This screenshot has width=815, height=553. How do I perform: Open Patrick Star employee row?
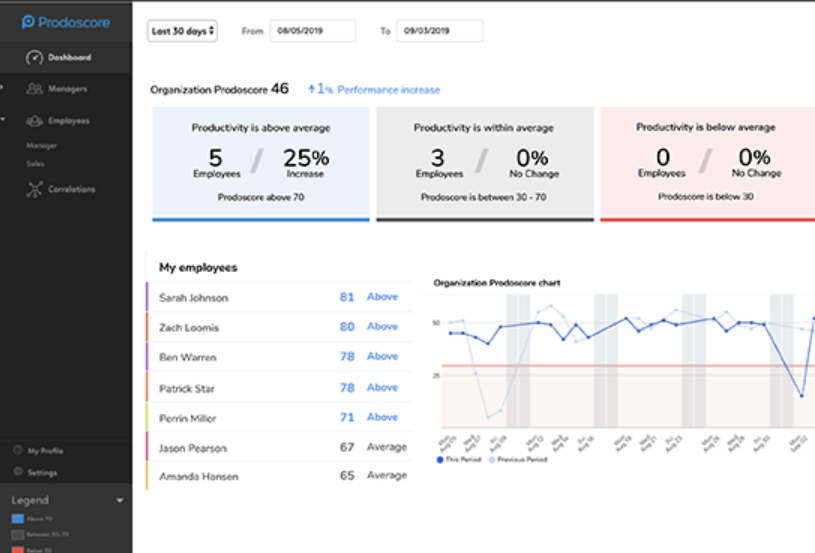(280, 387)
